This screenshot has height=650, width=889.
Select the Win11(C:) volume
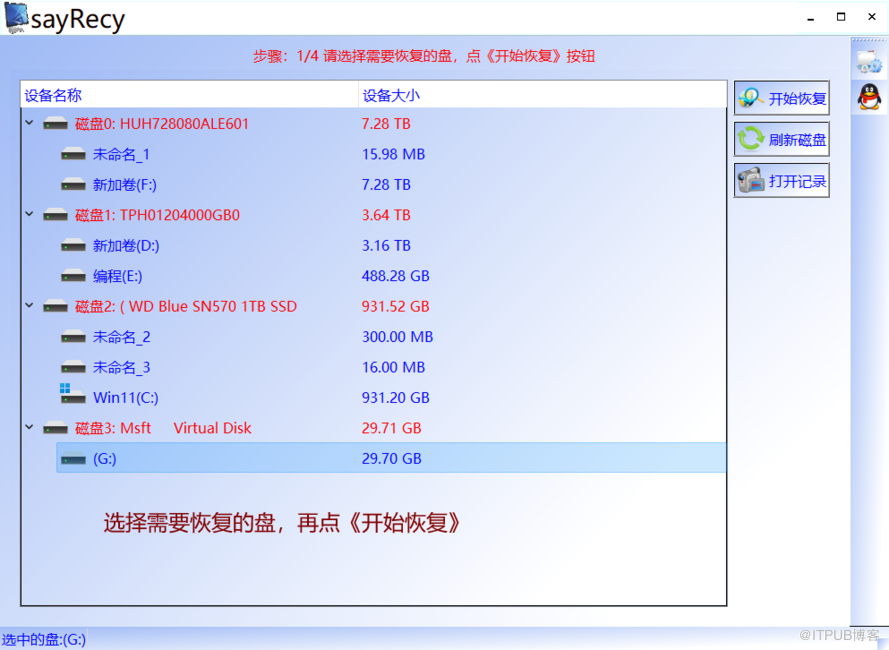click(x=126, y=398)
